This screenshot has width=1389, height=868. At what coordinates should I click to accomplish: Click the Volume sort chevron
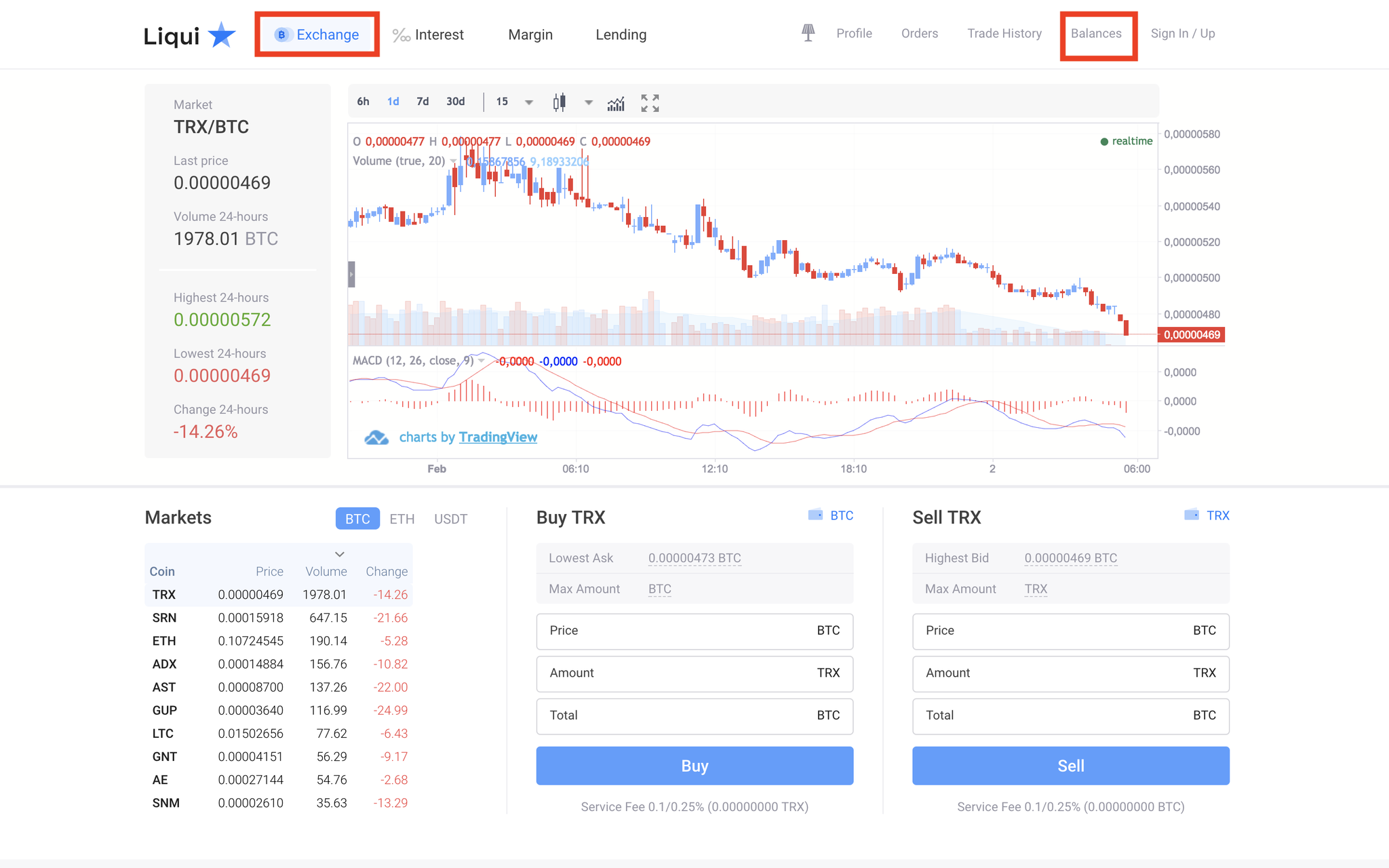coord(340,554)
